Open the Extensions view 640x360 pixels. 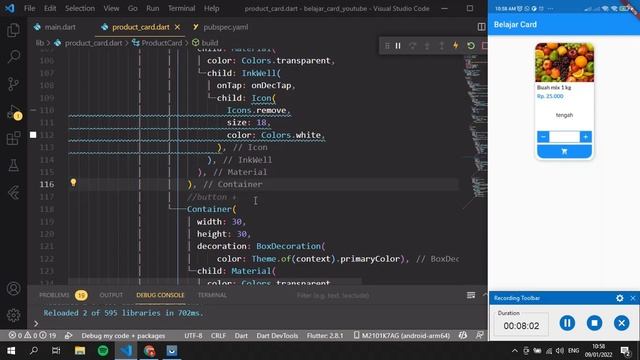(x=13, y=138)
